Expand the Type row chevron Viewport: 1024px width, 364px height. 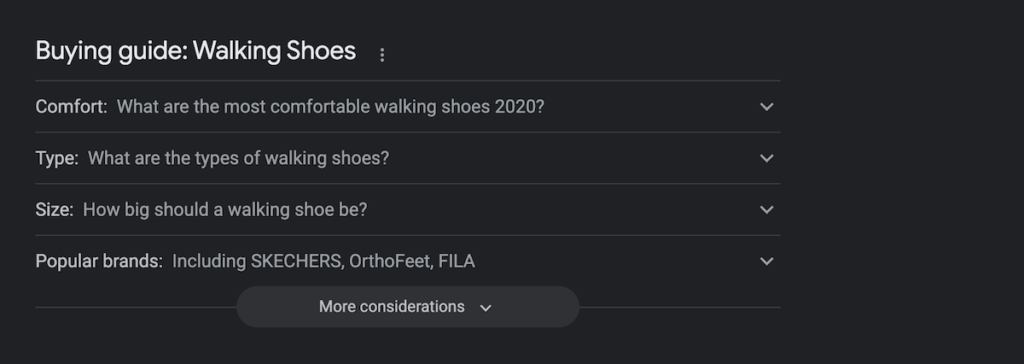[x=767, y=158]
